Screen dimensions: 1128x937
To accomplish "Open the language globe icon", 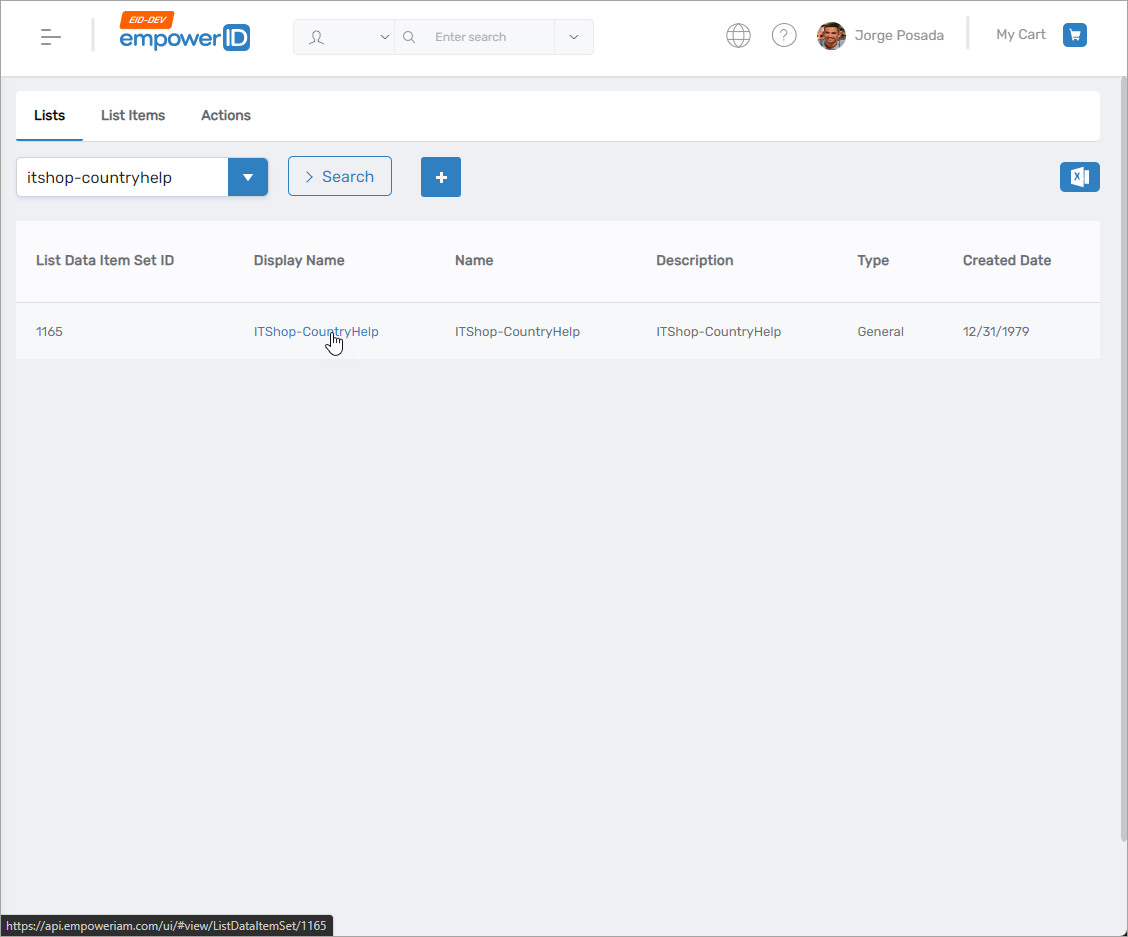I will [738, 34].
